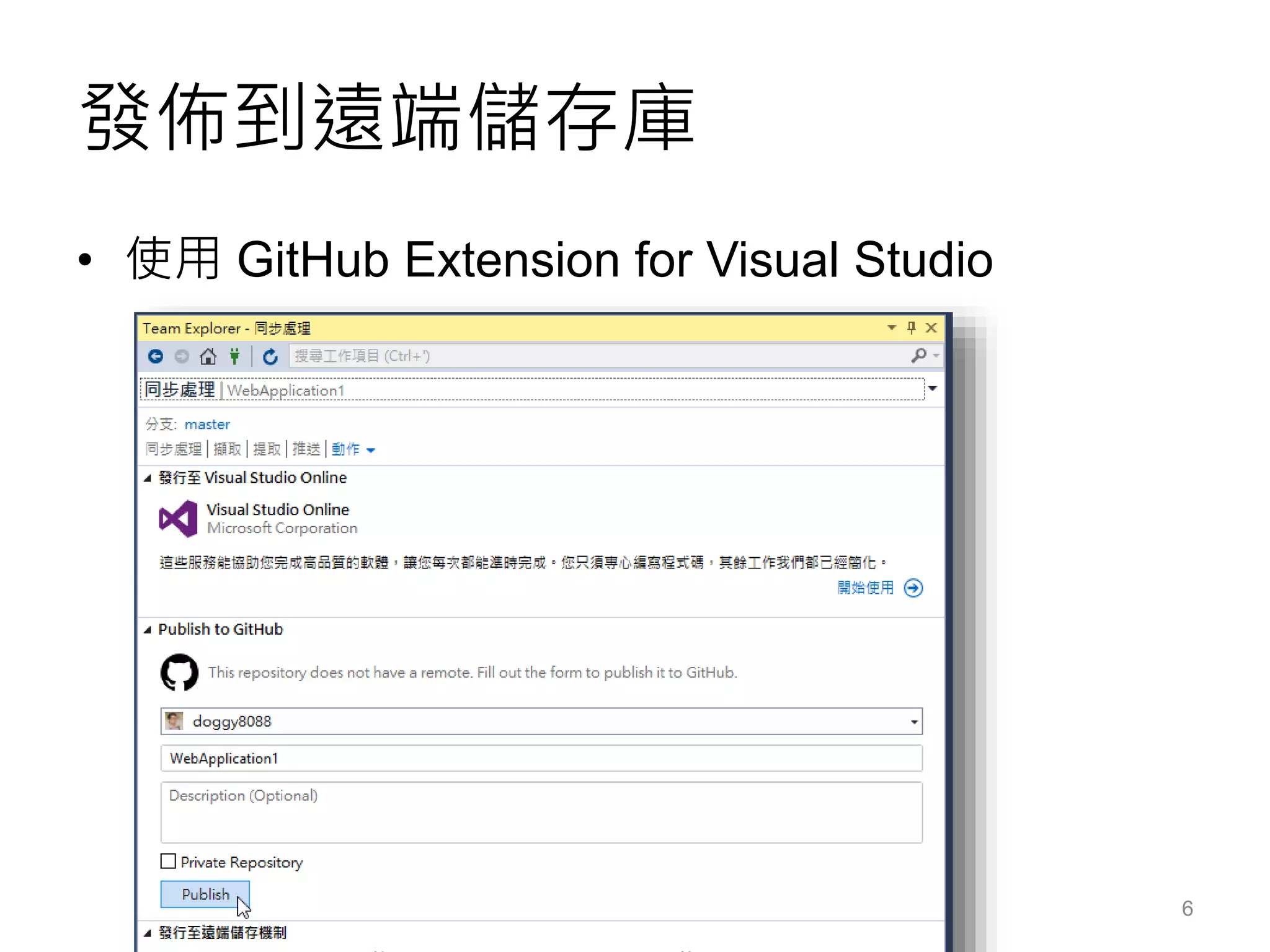Focus the work item search box
The image size is (1270, 952).
coord(598,356)
